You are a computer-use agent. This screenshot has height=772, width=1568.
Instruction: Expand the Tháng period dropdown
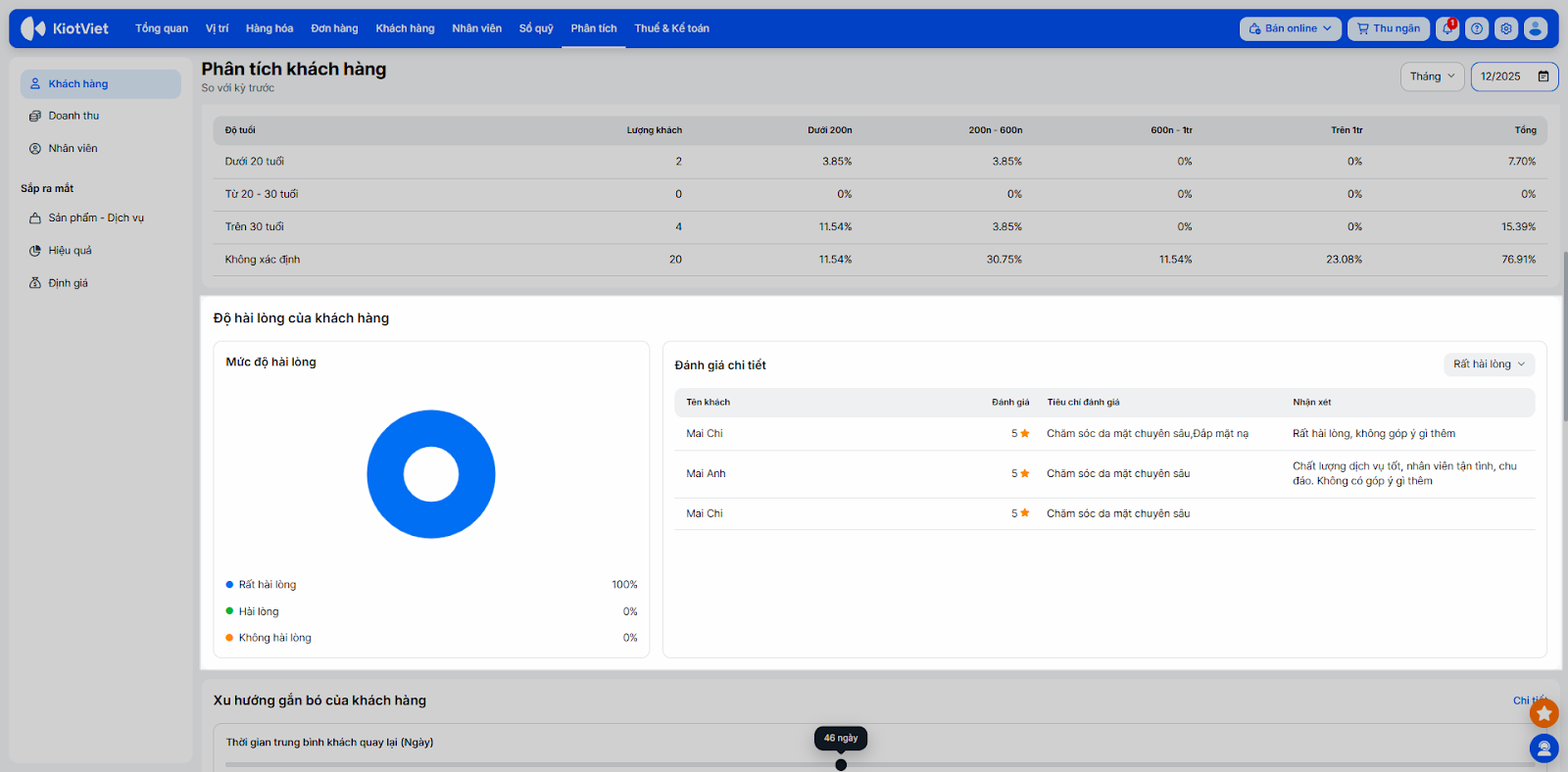click(1432, 76)
